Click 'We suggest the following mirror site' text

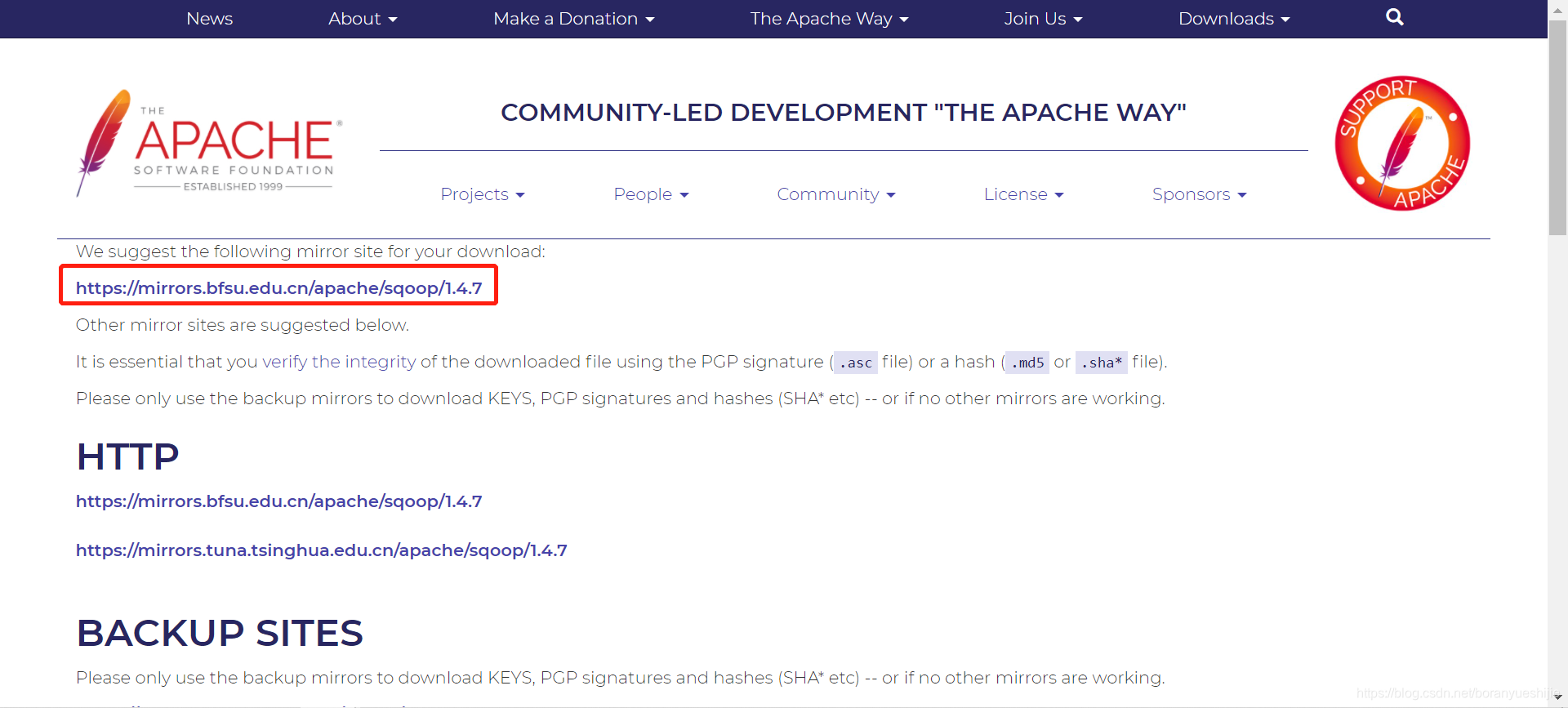point(310,252)
